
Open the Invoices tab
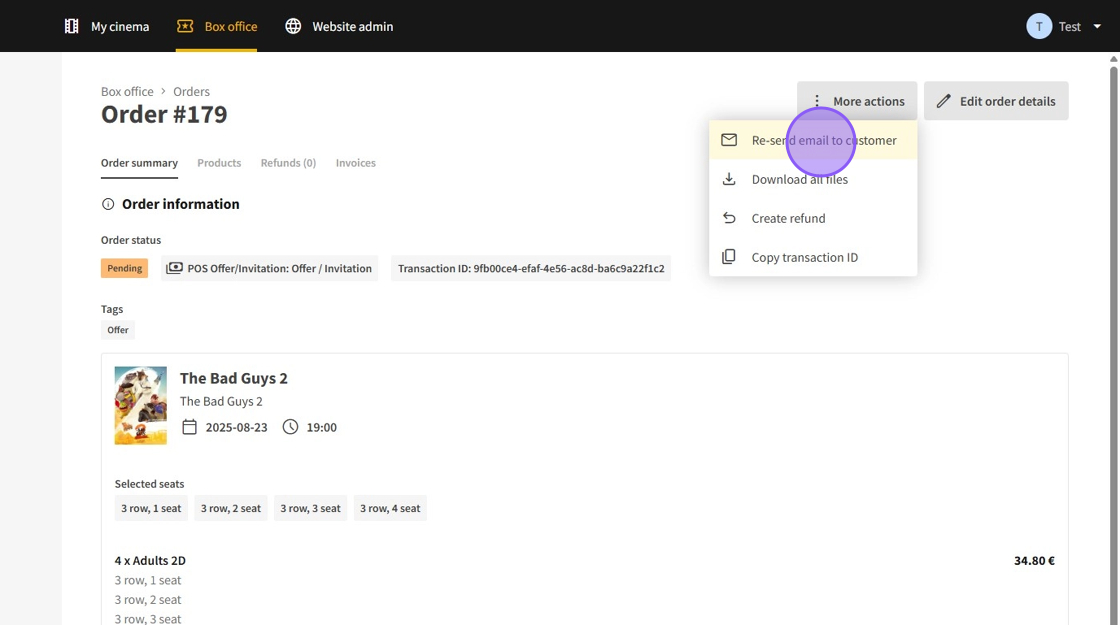click(355, 163)
